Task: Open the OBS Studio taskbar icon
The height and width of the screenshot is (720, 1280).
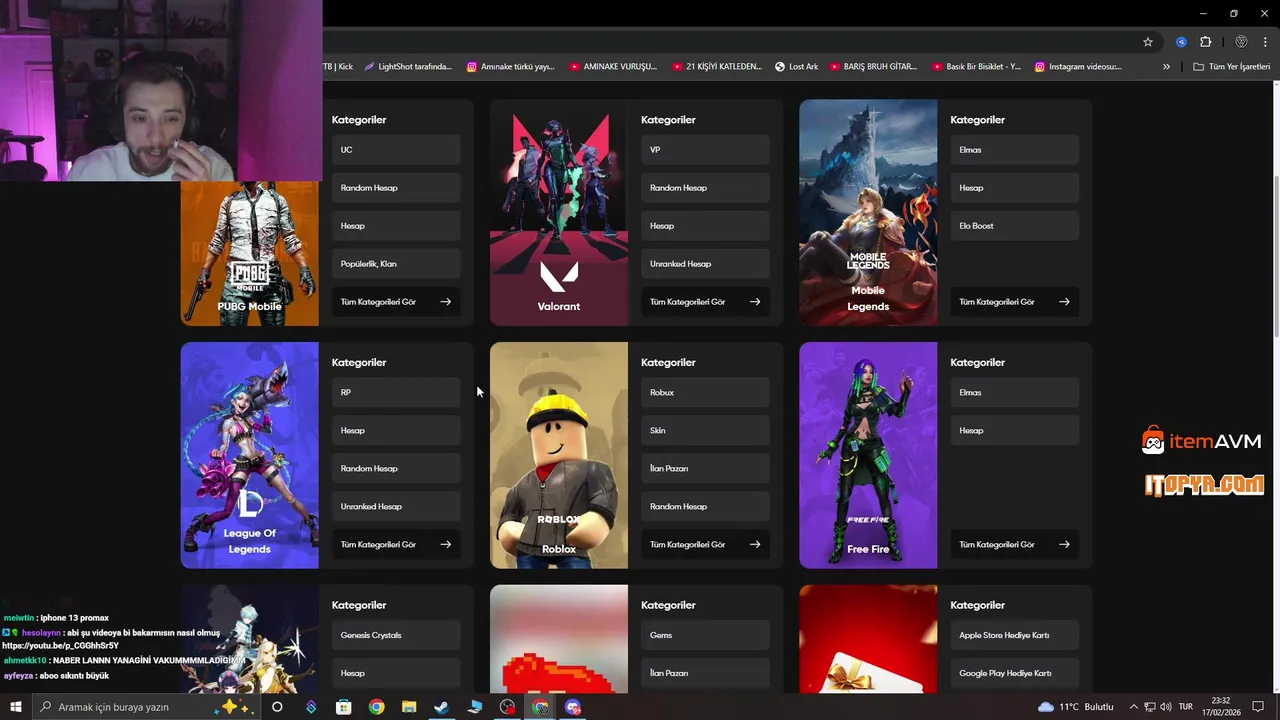Action: pyautogui.click(x=508, y=707)
